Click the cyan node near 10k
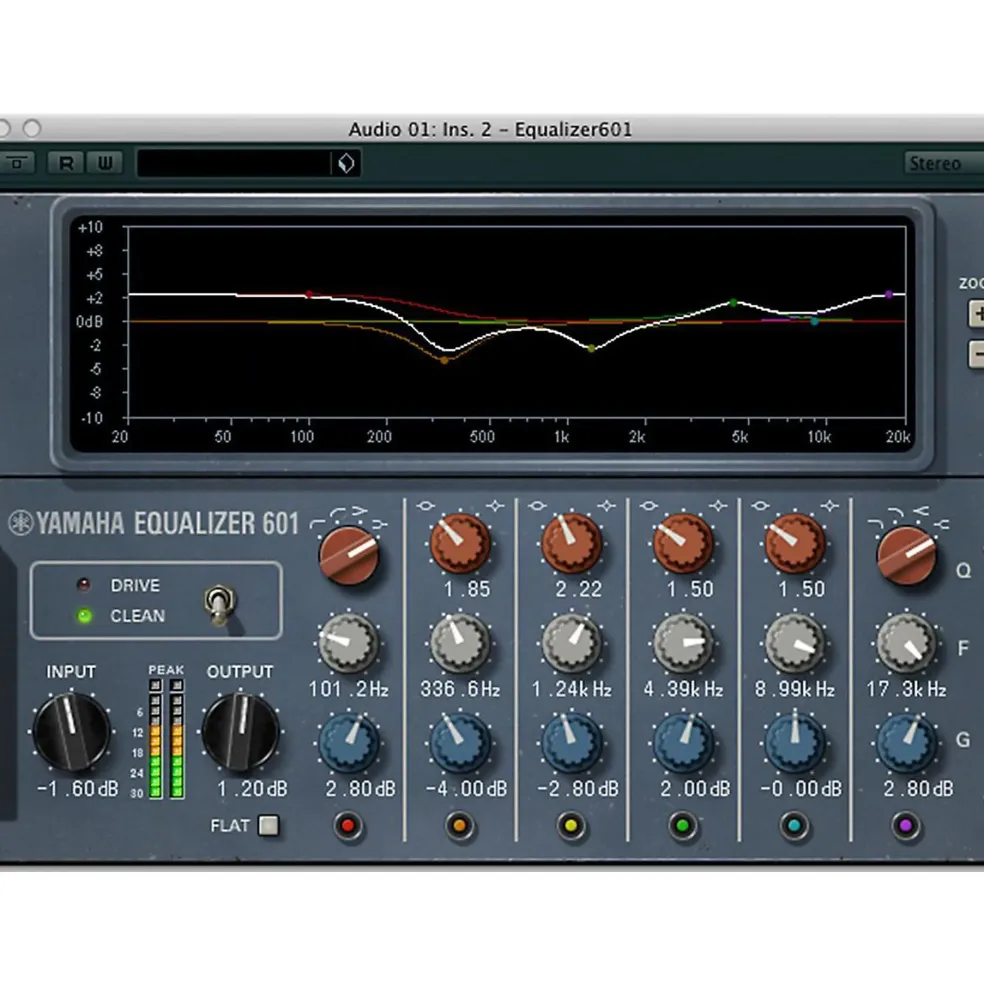This screenshot has width=984, height=985. 814,322
